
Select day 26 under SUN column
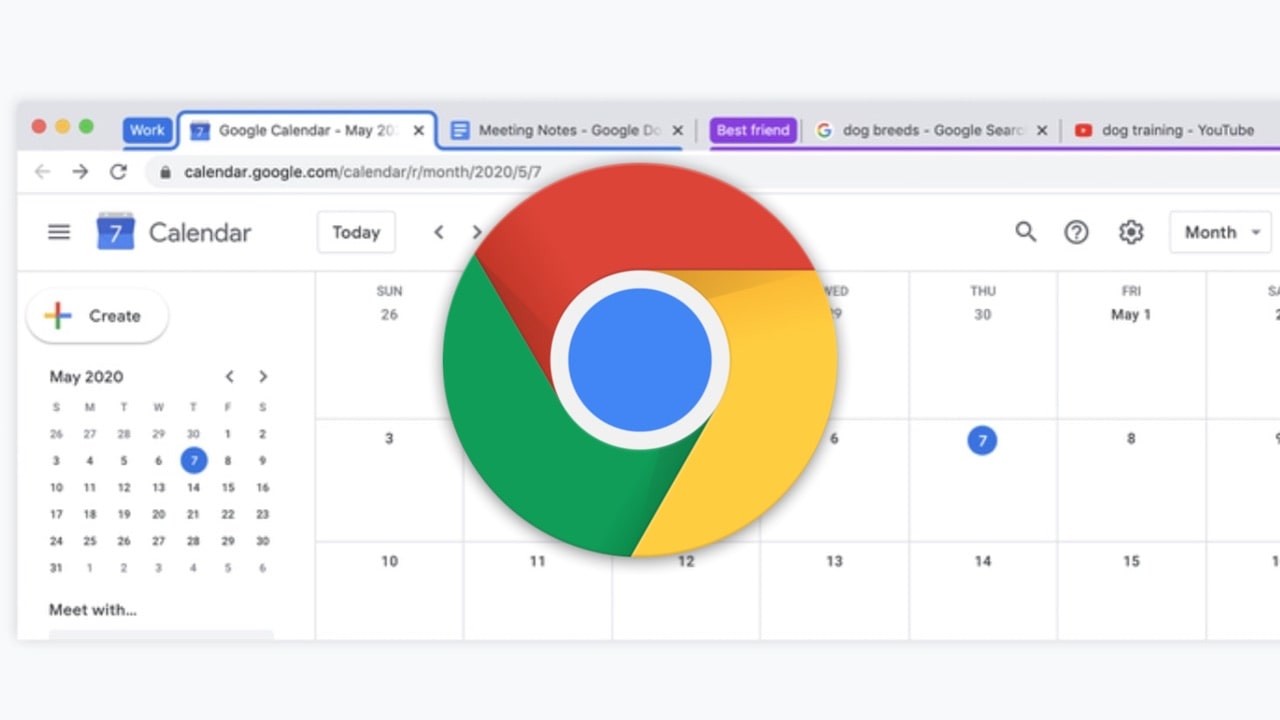(389, 314)
